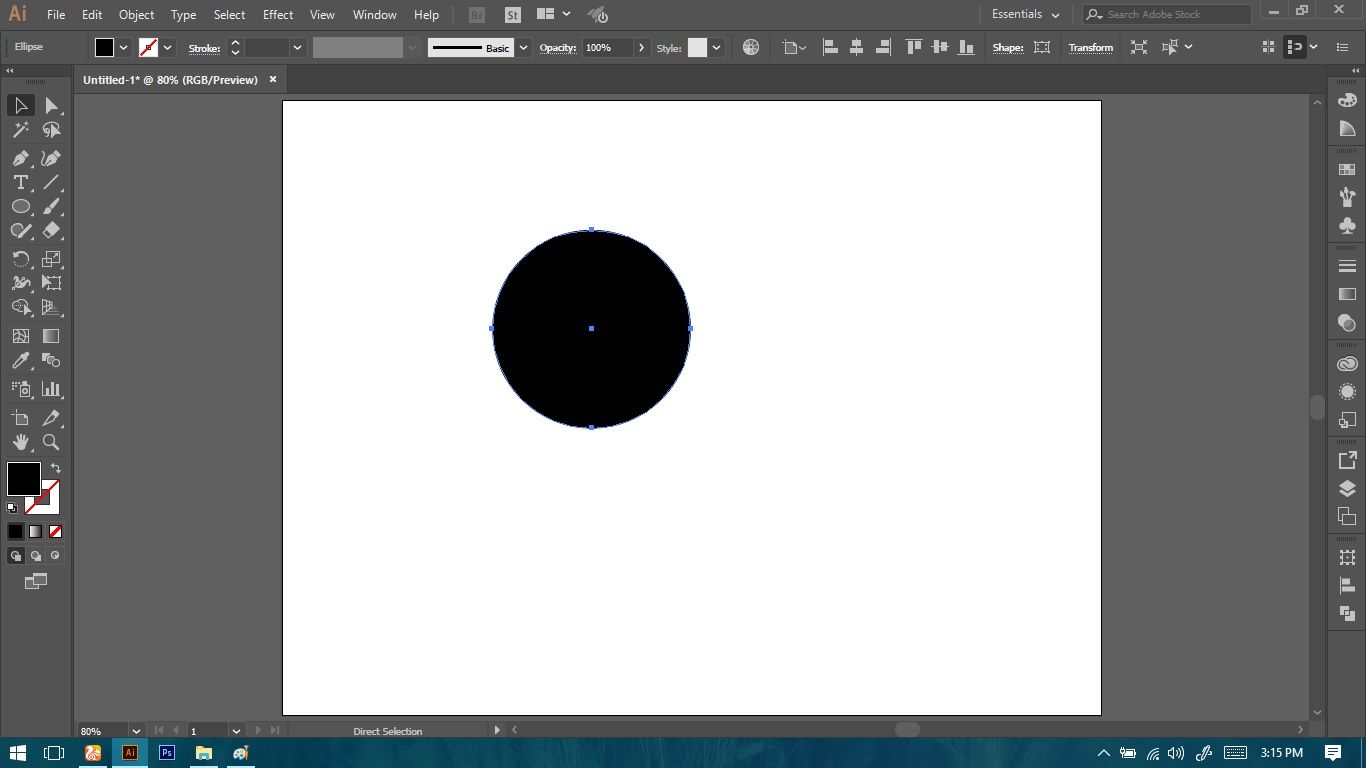Reset to default fill and stroke
The width and height of the screenshot is (1366, 768).
(x=12, y=508)
